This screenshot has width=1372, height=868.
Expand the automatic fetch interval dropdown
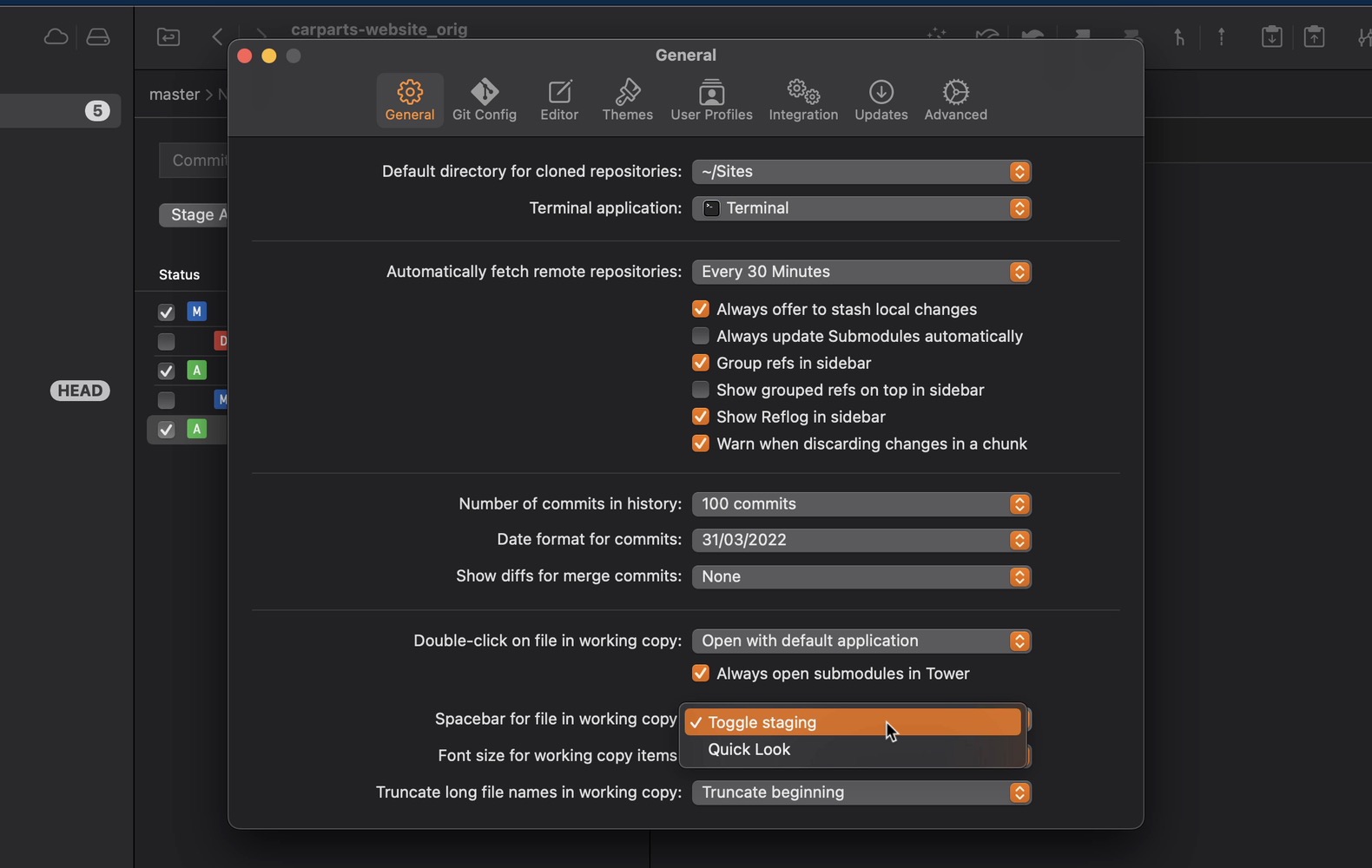pyautogui.click(x=861, y=272)
